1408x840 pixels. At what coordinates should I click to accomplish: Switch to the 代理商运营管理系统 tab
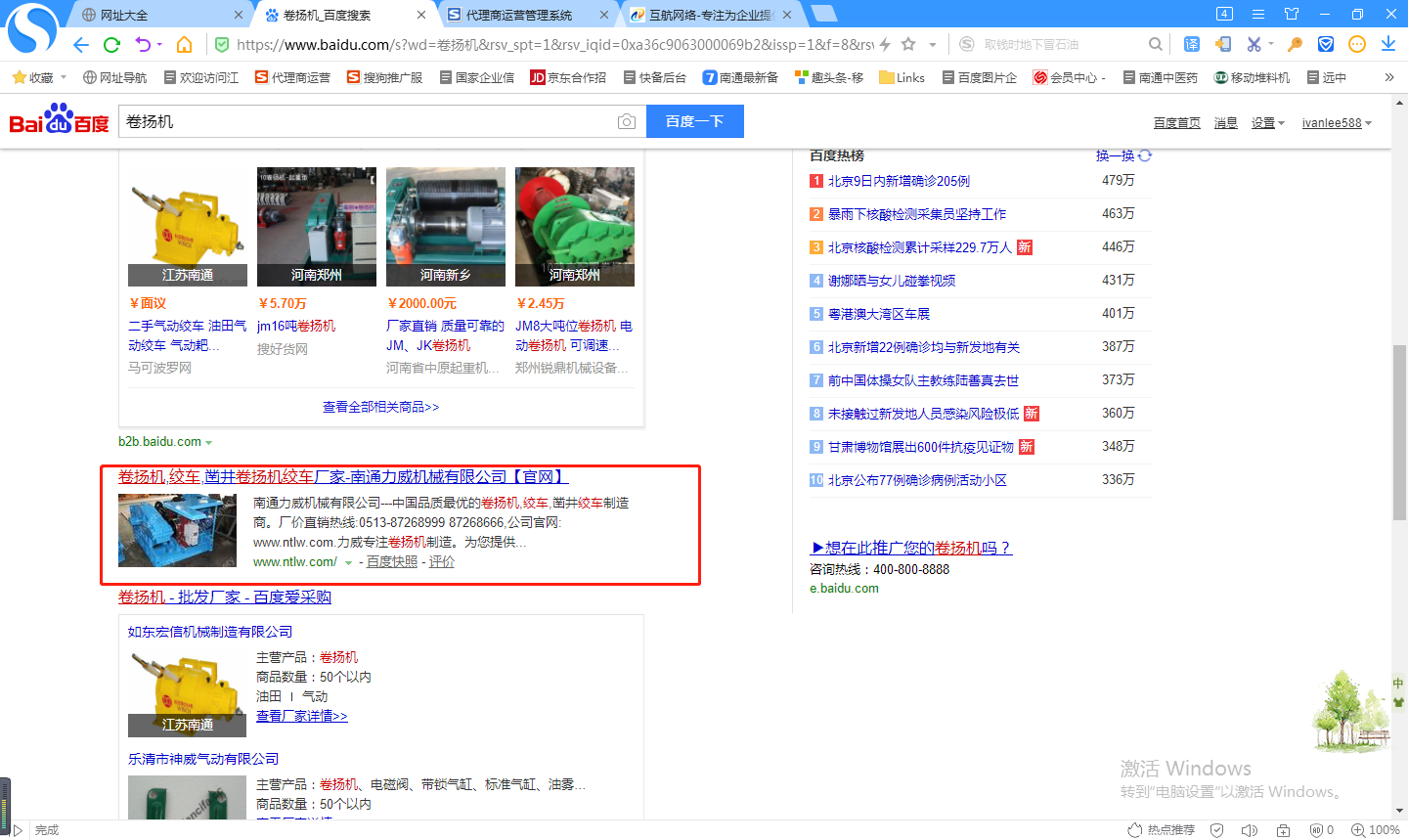(518, 15)
